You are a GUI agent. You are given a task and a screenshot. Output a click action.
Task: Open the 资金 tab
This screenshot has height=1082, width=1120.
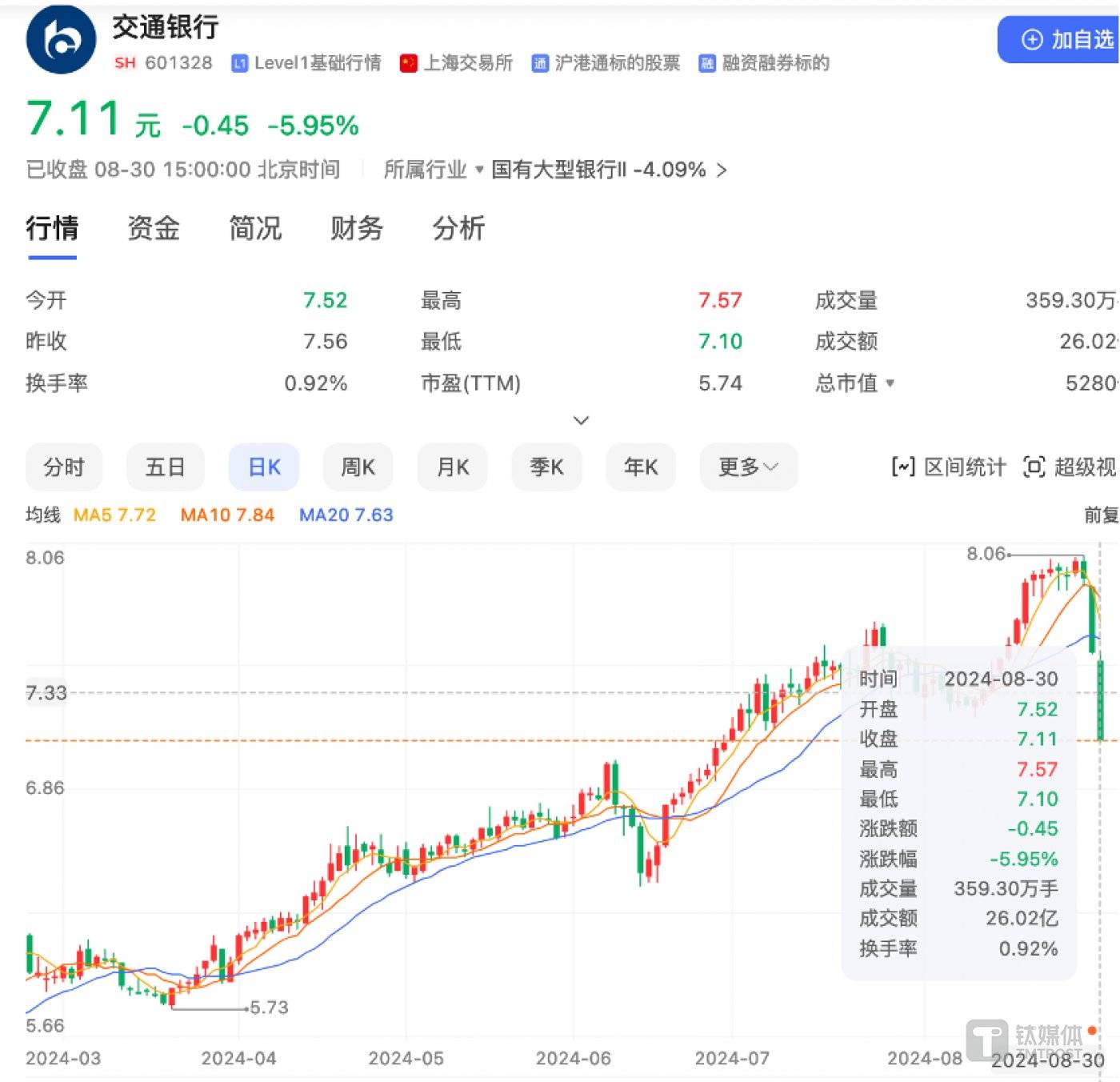[x=153, y=230]
